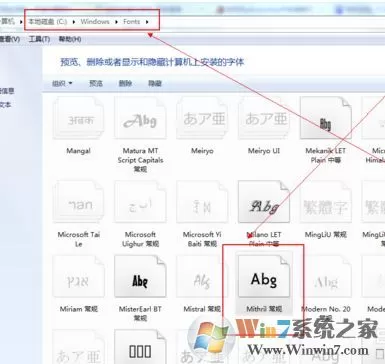Select Mekanik LET Plain font icon

326,118
